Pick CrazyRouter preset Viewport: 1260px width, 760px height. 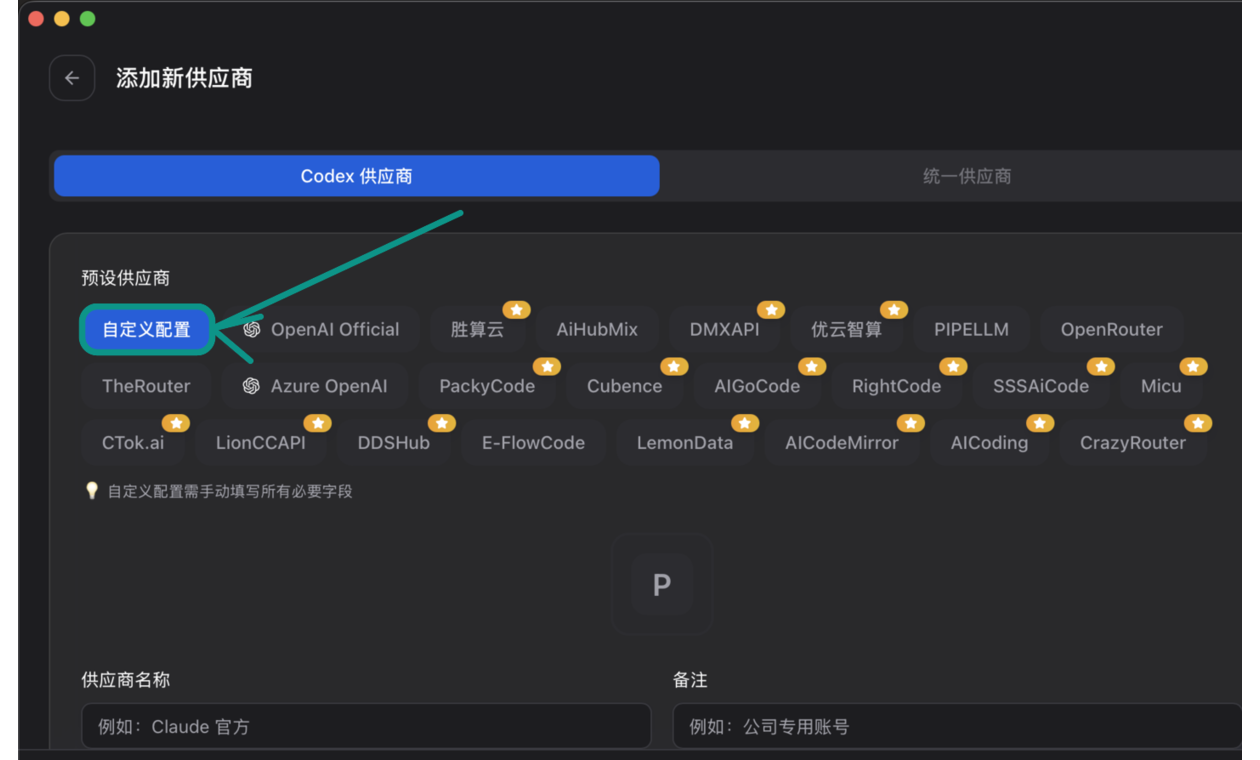pyautogui.click(x=1133, y=443)
